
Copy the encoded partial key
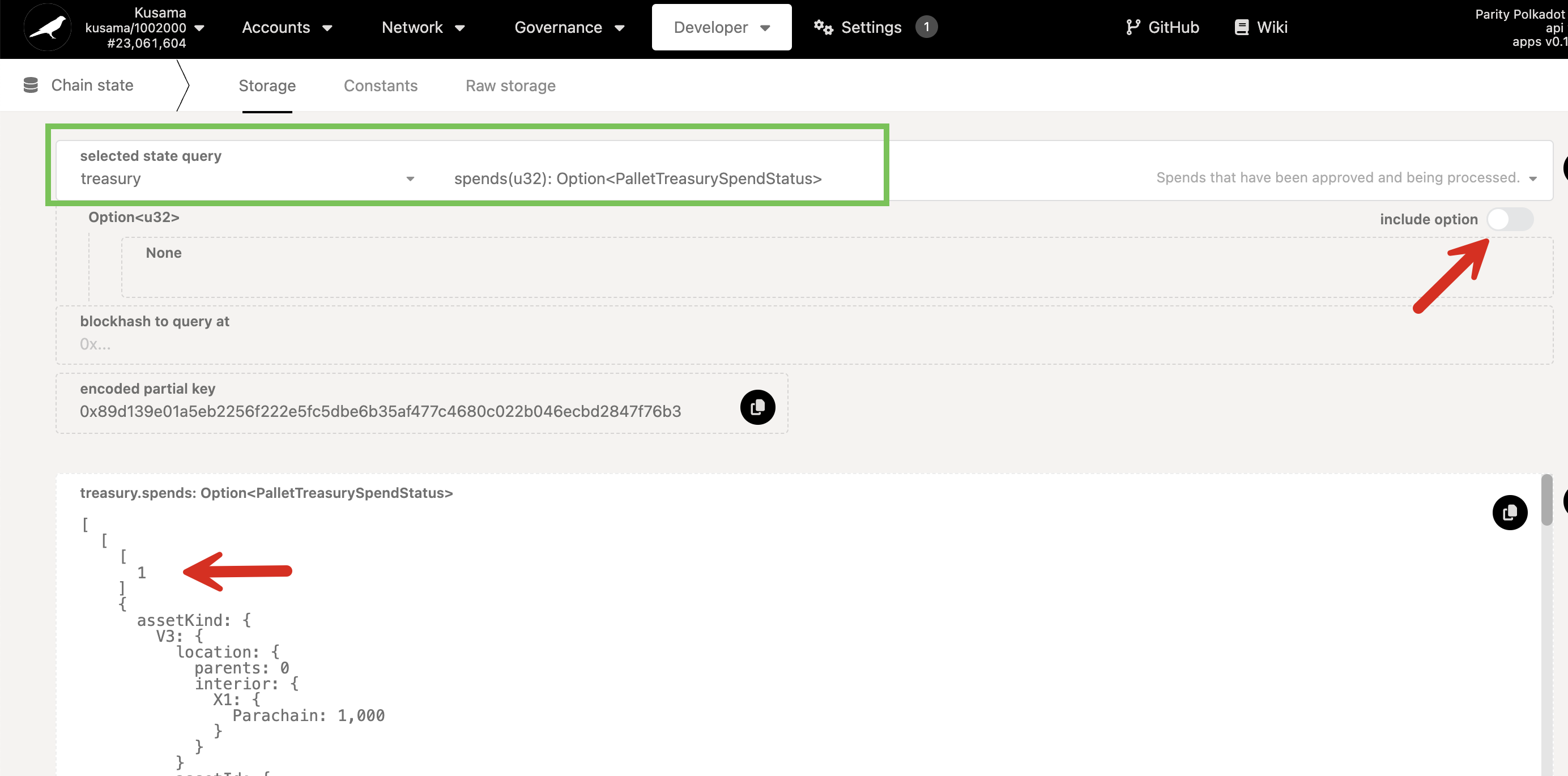[757, 407]
